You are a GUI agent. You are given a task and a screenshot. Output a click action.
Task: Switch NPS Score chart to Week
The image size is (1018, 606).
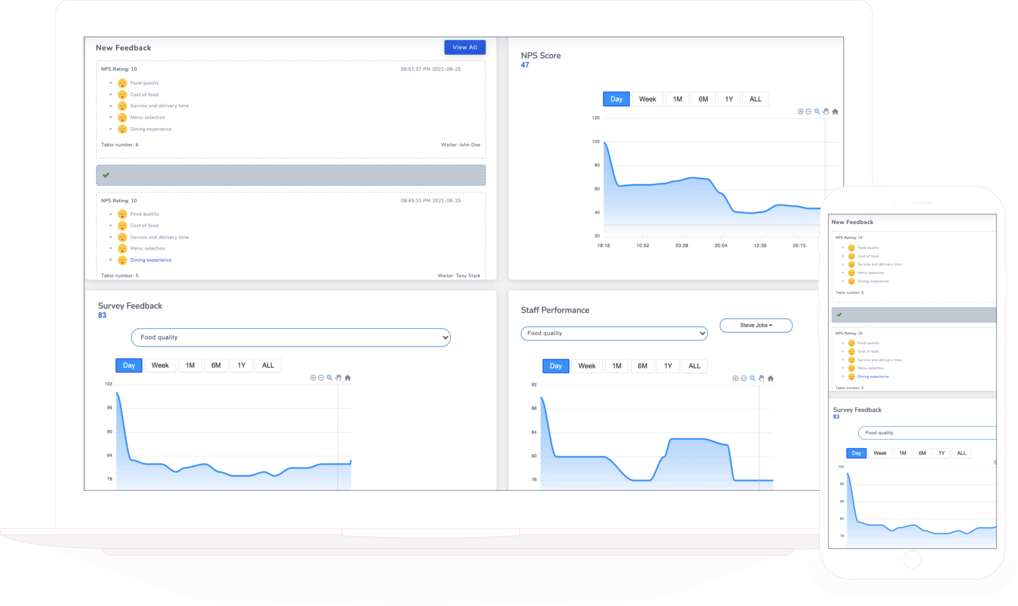click(647, 99)
